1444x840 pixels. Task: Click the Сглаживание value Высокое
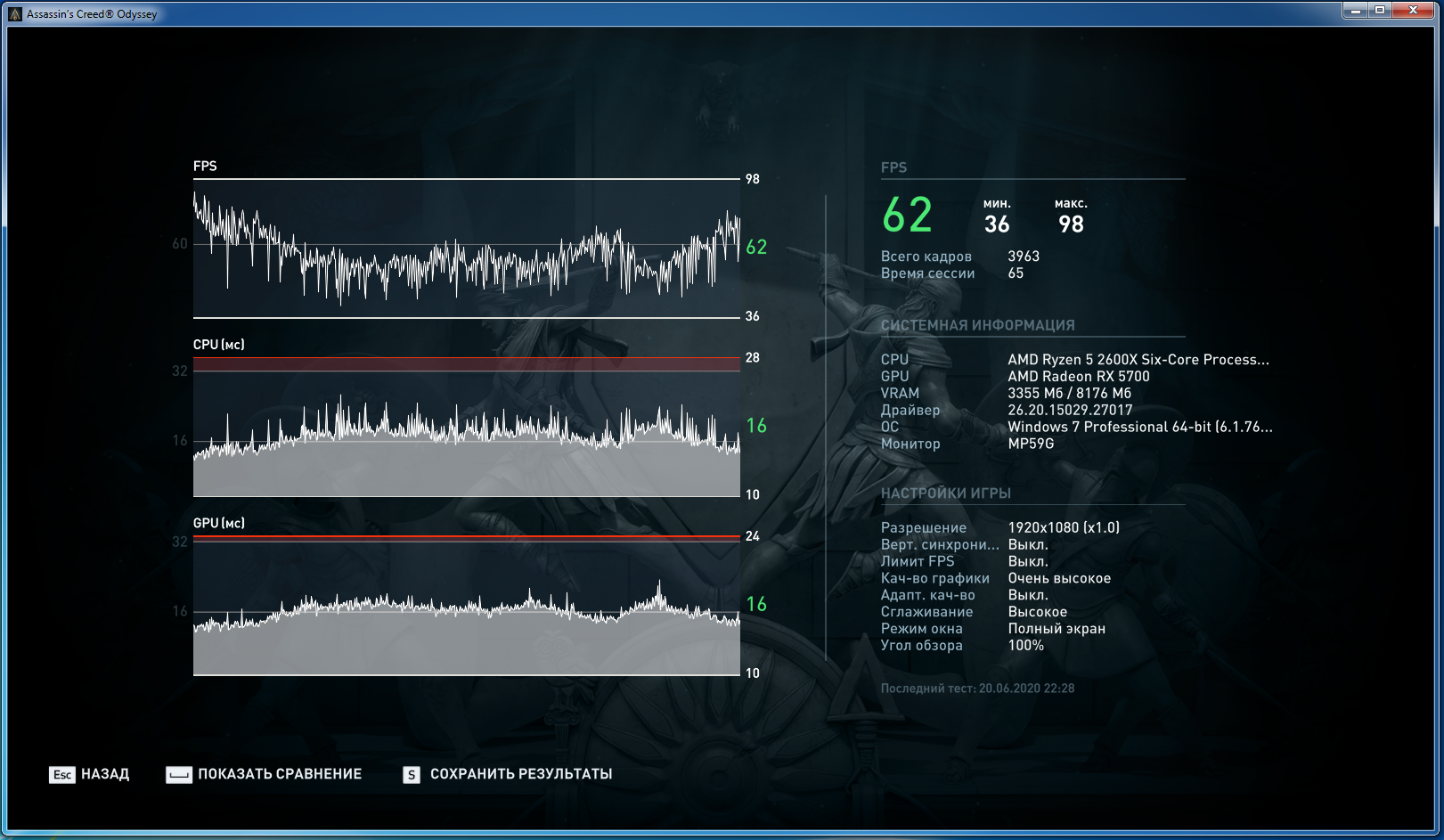tap(1038, 613)
